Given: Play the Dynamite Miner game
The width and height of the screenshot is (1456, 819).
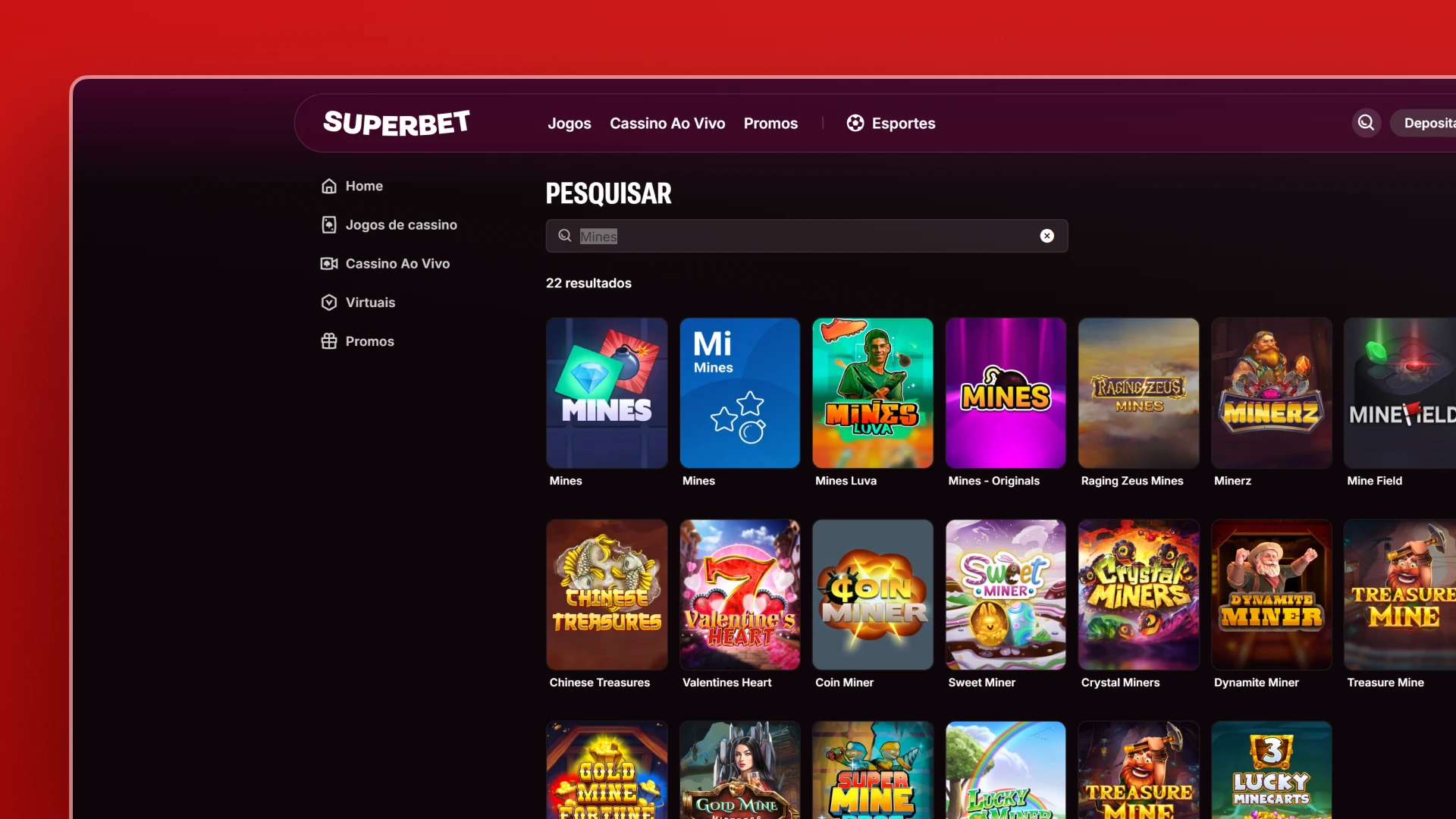Looking at the screenshot, I should tap(1271, 595).
